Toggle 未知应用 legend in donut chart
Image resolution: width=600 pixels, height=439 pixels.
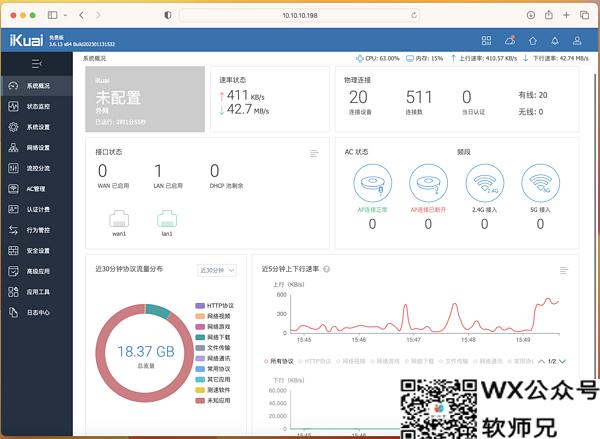pyautogui.click(x=214, y=400)
